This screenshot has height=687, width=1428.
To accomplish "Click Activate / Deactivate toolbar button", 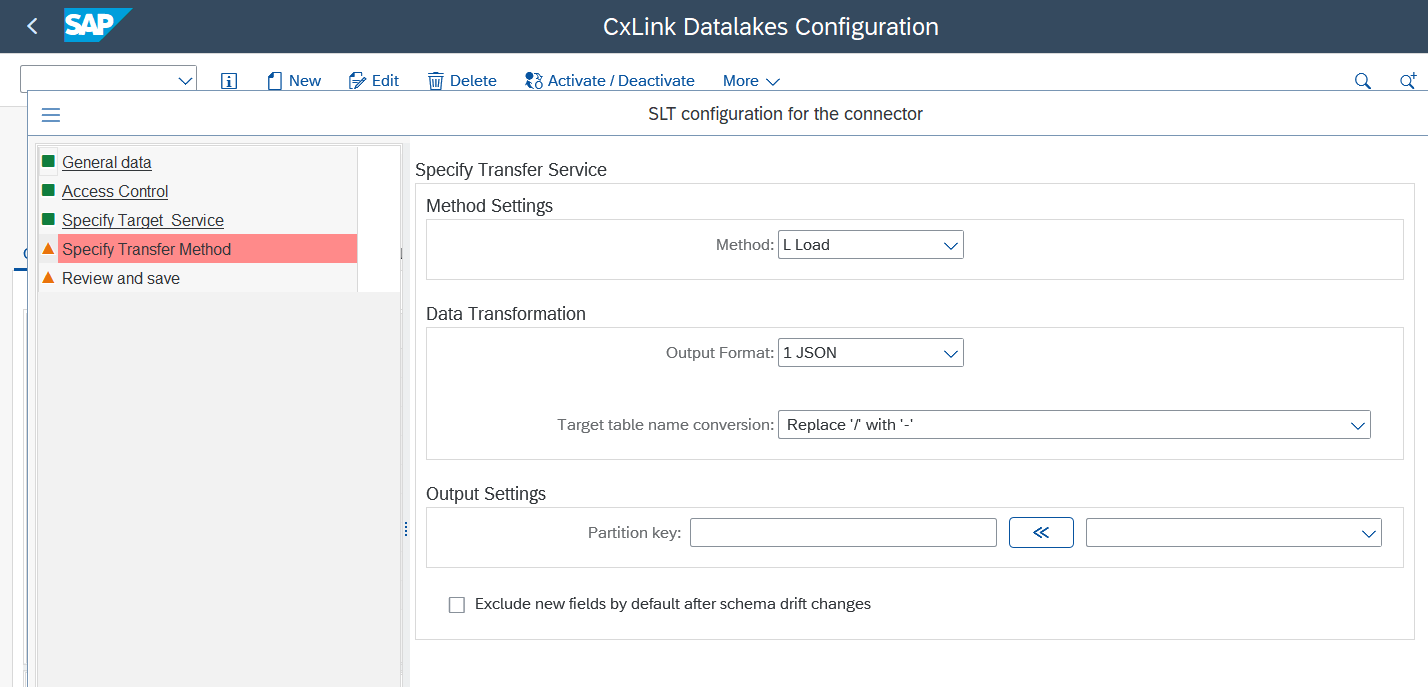I will coord(610,81).
